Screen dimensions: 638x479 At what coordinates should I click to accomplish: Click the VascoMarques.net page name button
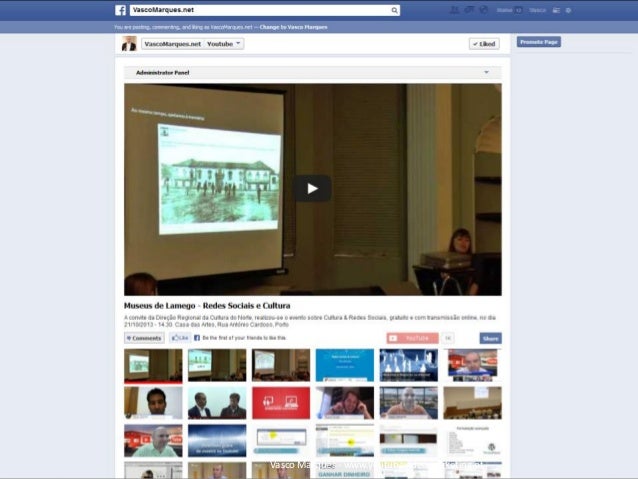pyautogui.click(x=173, y=44)
